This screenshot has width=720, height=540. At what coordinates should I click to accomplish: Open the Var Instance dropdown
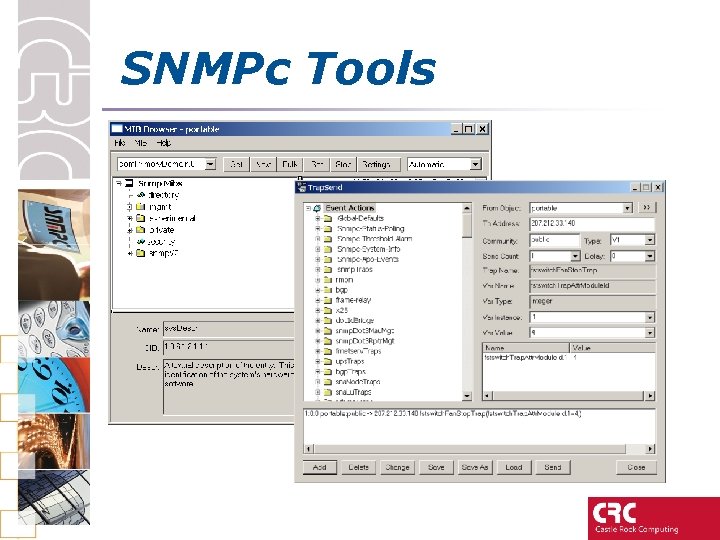coord(649,317)
